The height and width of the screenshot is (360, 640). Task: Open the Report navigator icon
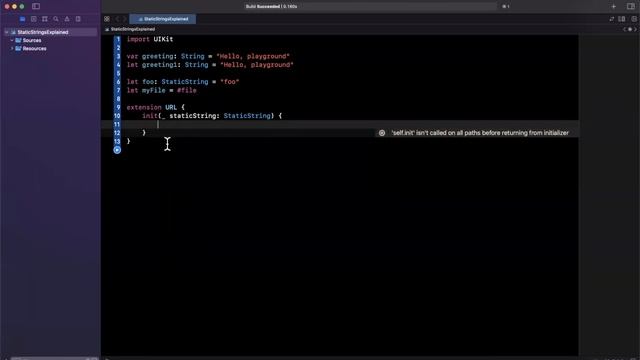(x=78, y=19)
